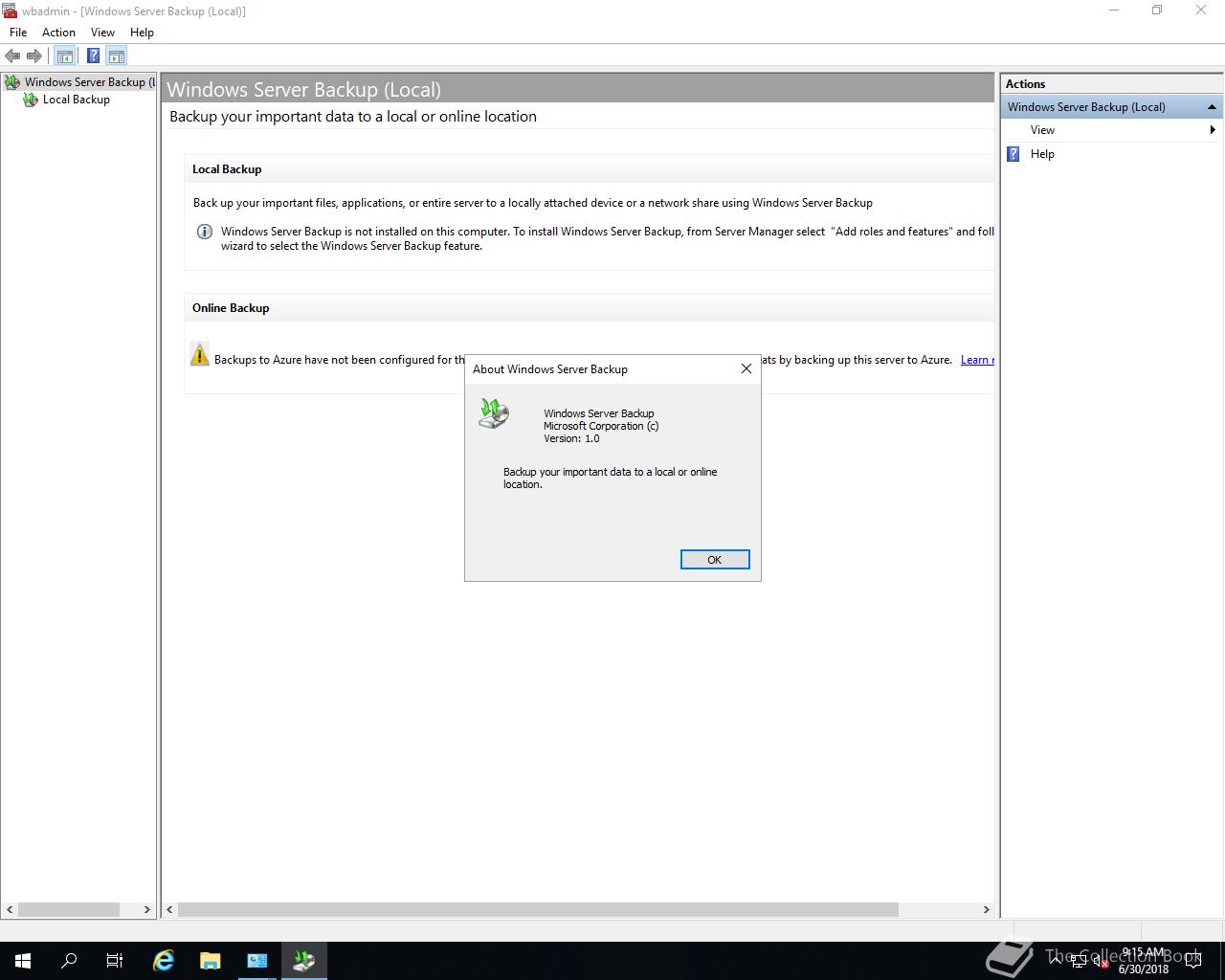Click main pane horizontal scrollbar left arrow
This screenshot has height=980, width=1225.
(170, 910)
